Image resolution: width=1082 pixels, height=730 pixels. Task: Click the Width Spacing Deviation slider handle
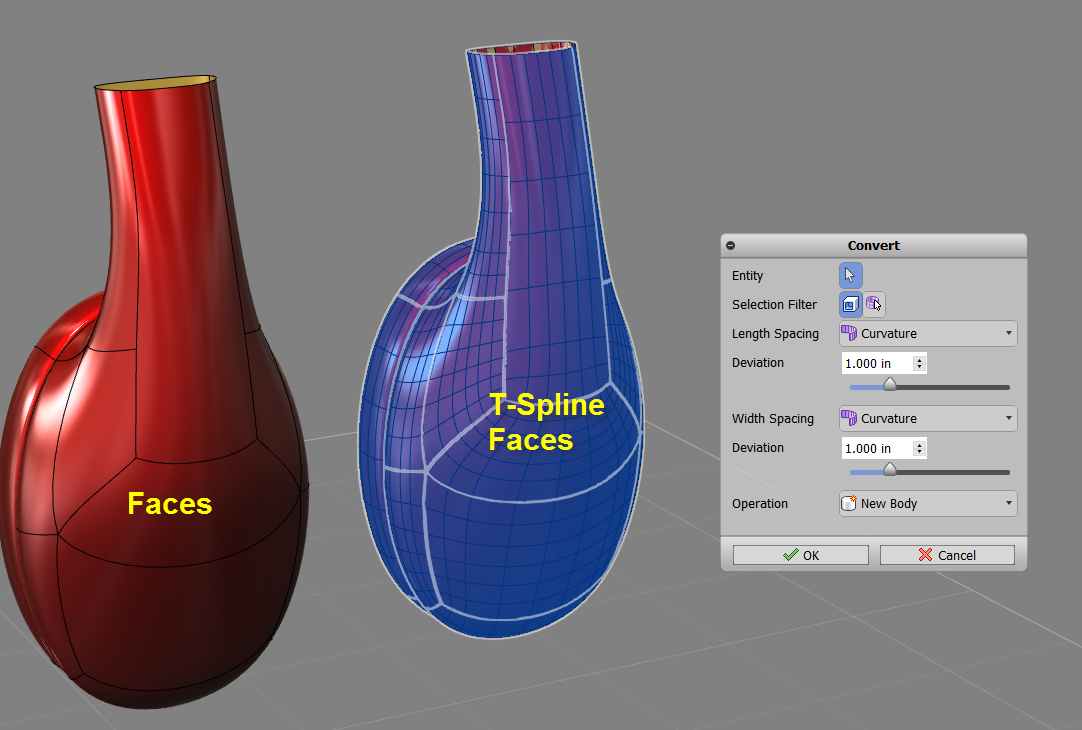890,470
